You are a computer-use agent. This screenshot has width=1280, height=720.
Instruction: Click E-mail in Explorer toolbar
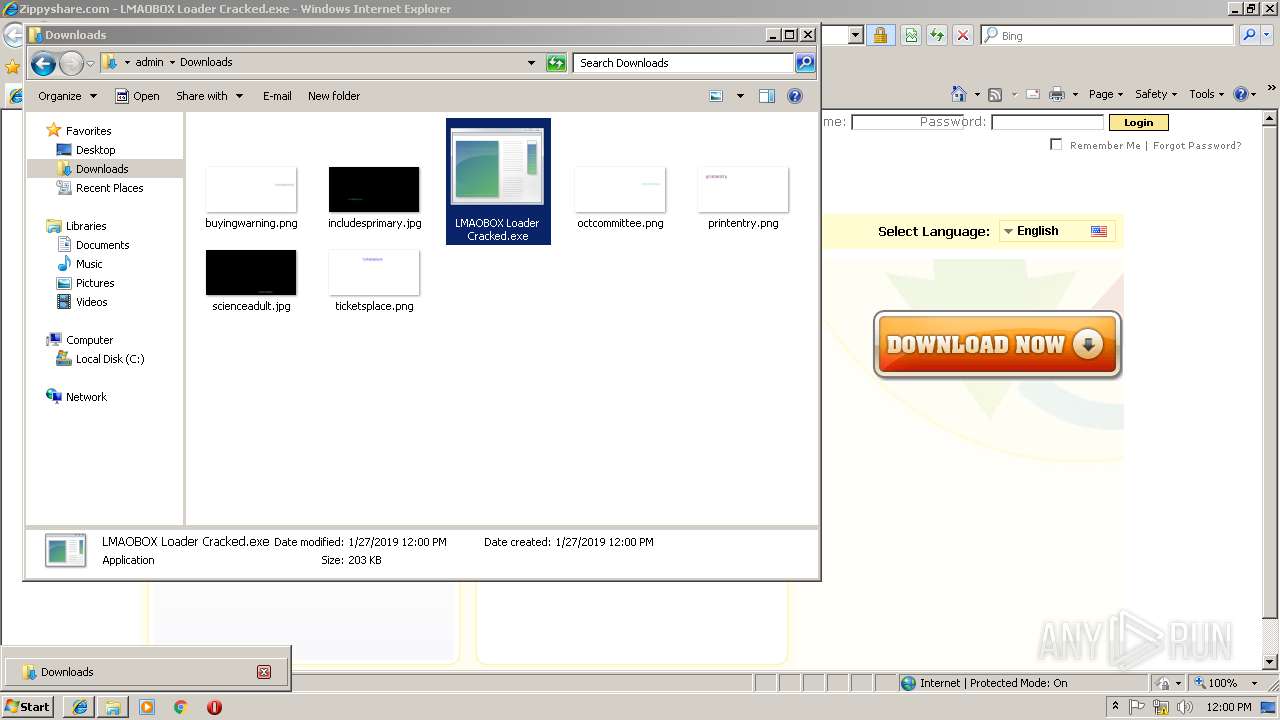click(277, 96)
